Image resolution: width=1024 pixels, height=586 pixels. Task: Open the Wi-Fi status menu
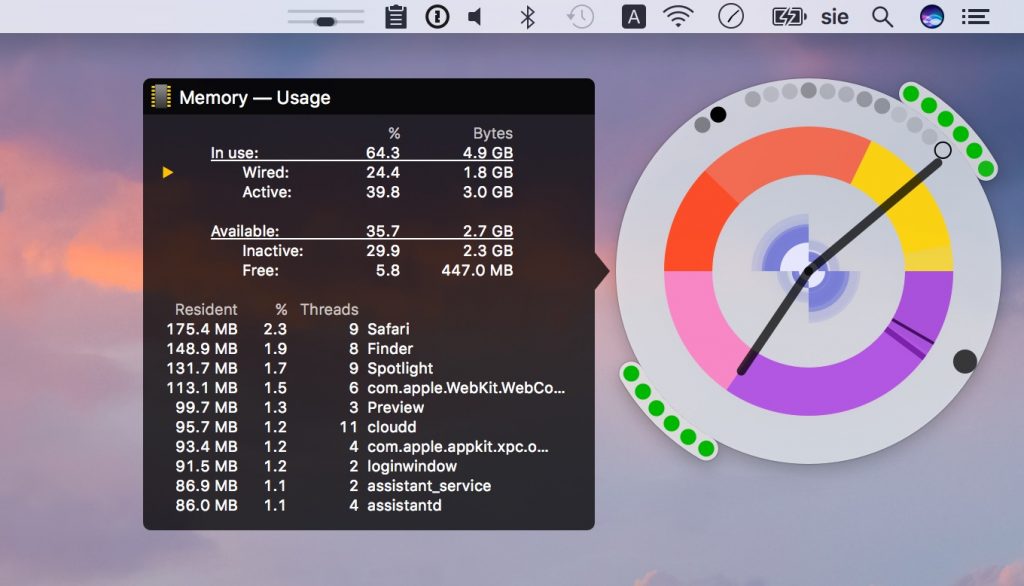click(678, 17)
